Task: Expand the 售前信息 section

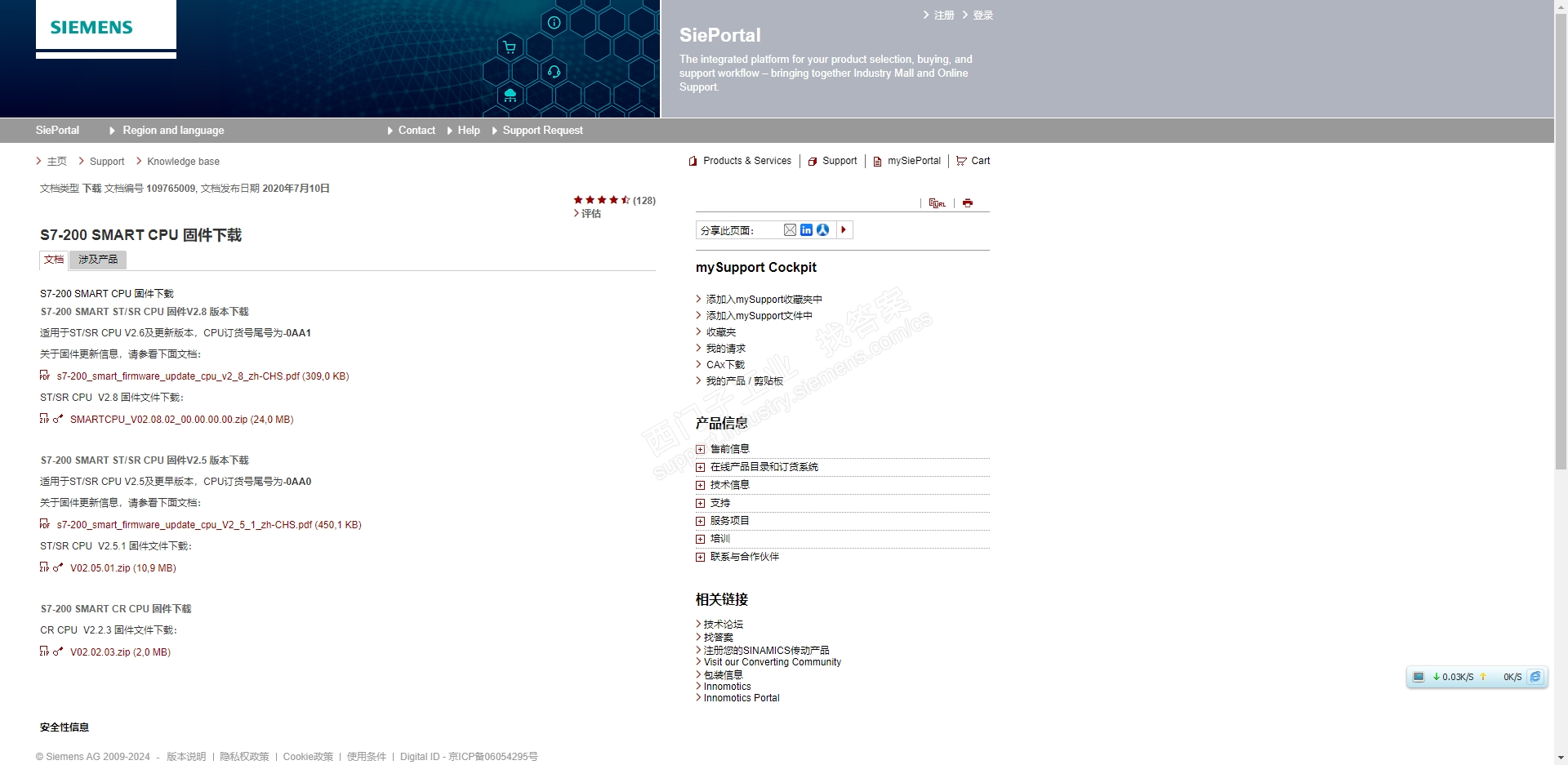Action: (x=700, y=449)
